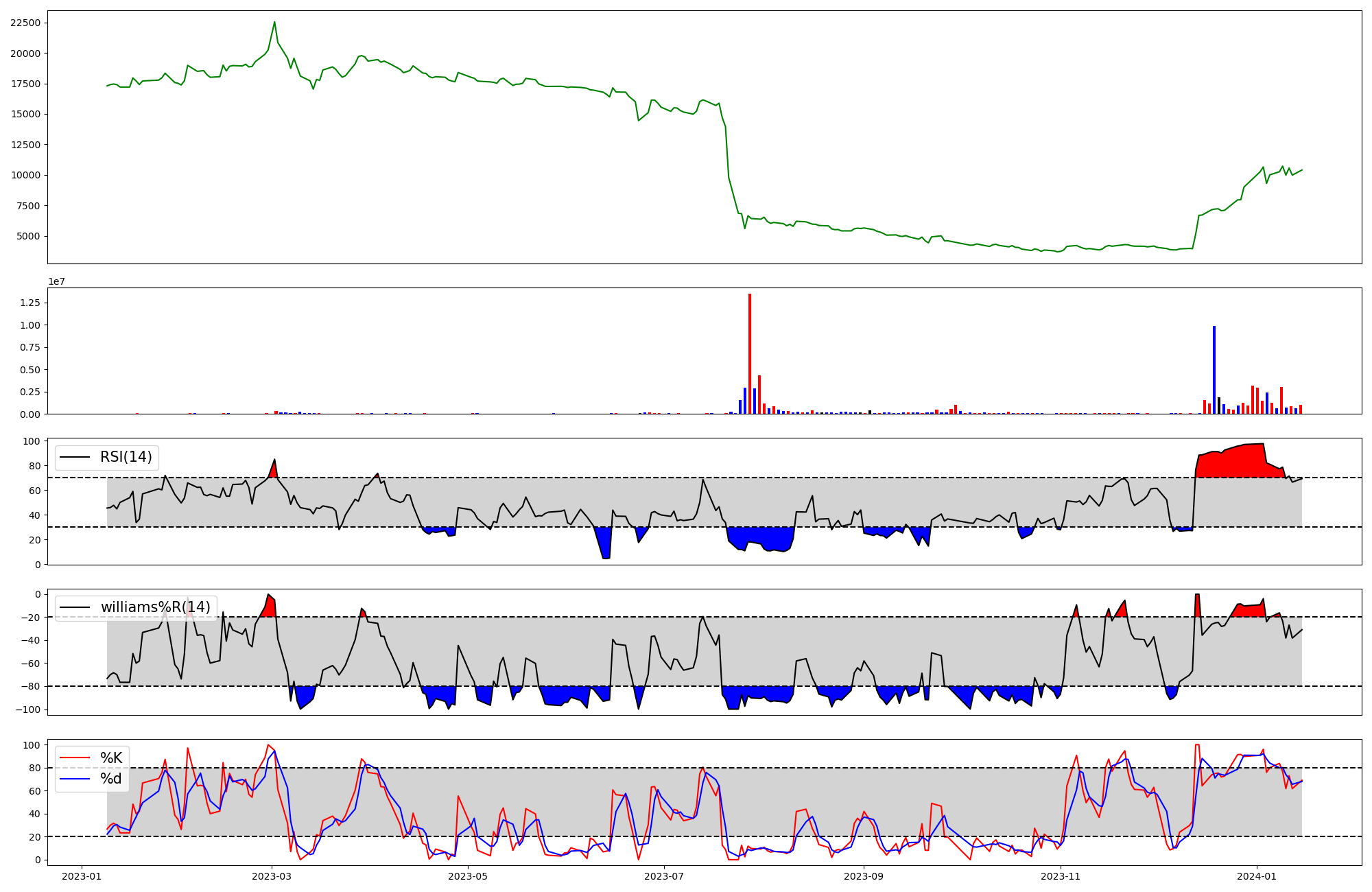Click the 1.25 volume axis tick label
Viewport: 1372px width, 892px height.
tap(31, 303)
